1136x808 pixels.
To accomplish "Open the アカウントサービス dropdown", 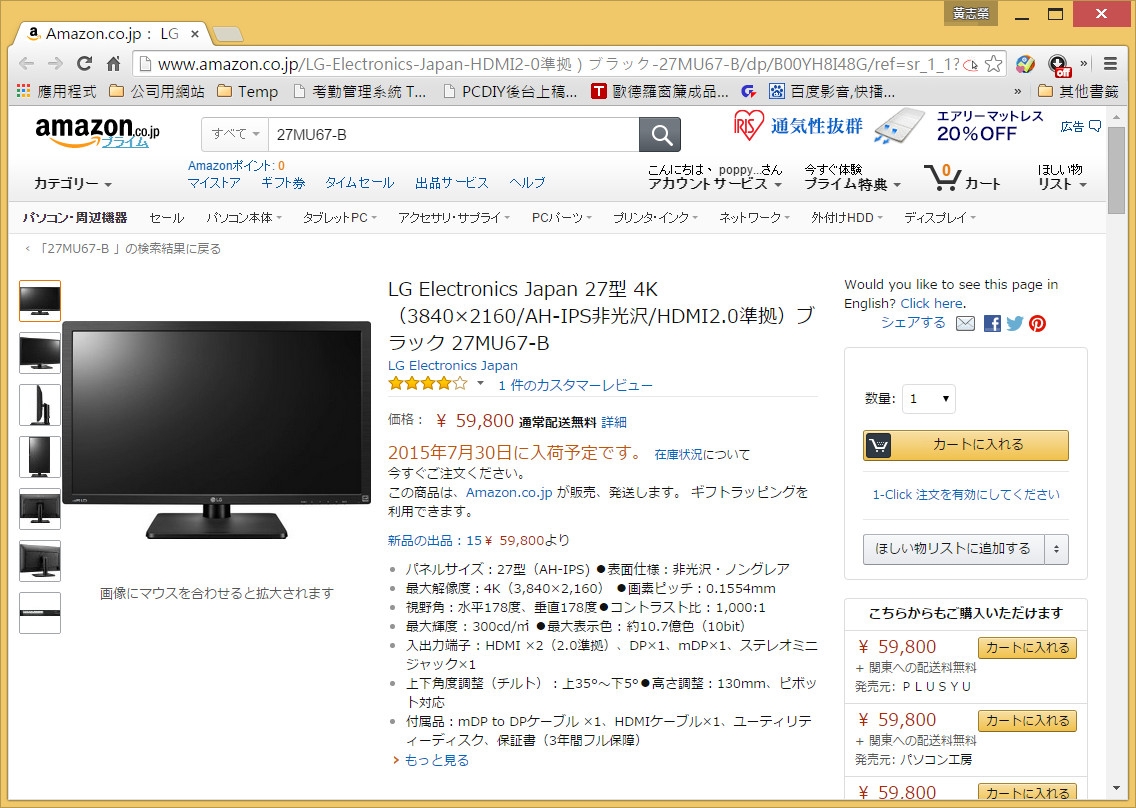I will pos(714,177).
